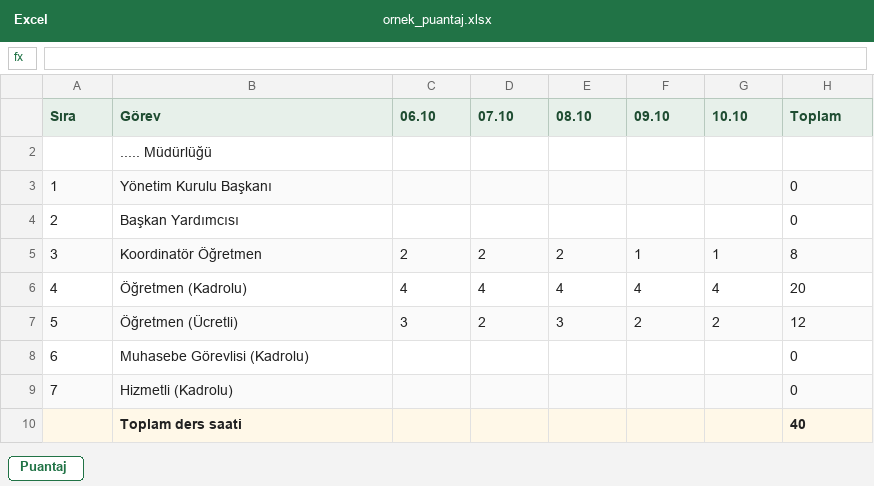Click the '09.10' date header cell
Image resolution: width=874 pixels, height=486 pixels.
pos(666,118)
